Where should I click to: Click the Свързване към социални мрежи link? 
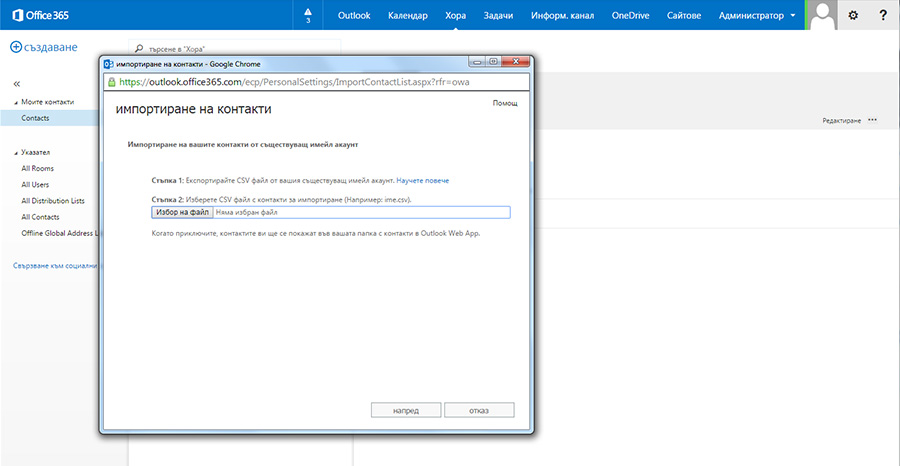click(x=56, y=266)
